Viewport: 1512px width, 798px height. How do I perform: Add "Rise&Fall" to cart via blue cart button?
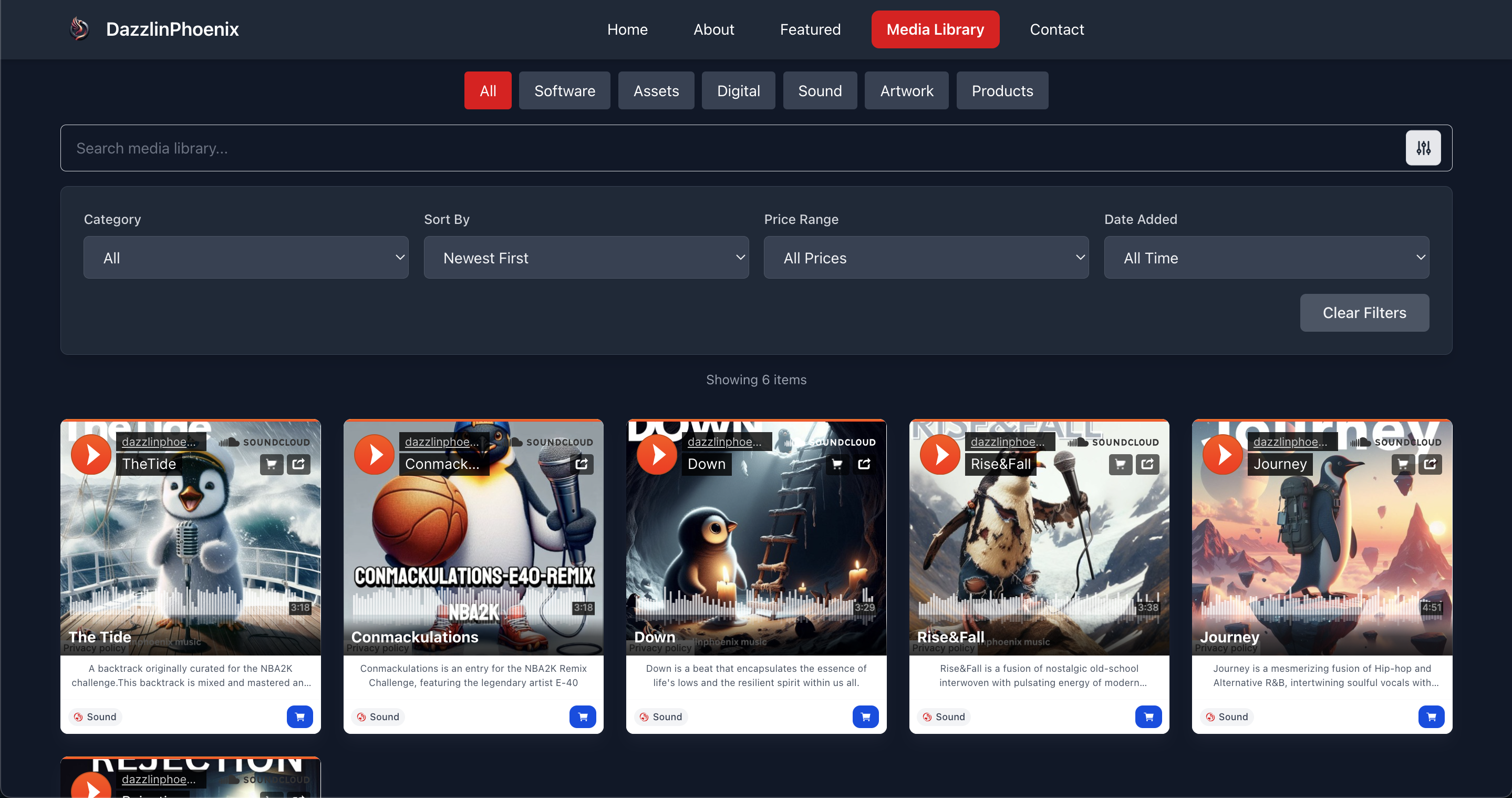[x=1148, y=717]
